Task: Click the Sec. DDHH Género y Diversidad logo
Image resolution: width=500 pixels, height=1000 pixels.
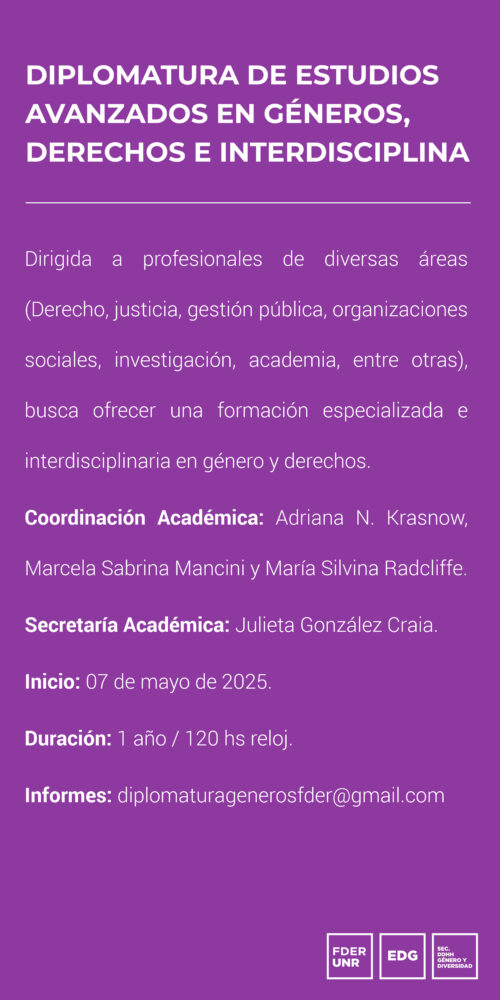Action: [455, 956]
